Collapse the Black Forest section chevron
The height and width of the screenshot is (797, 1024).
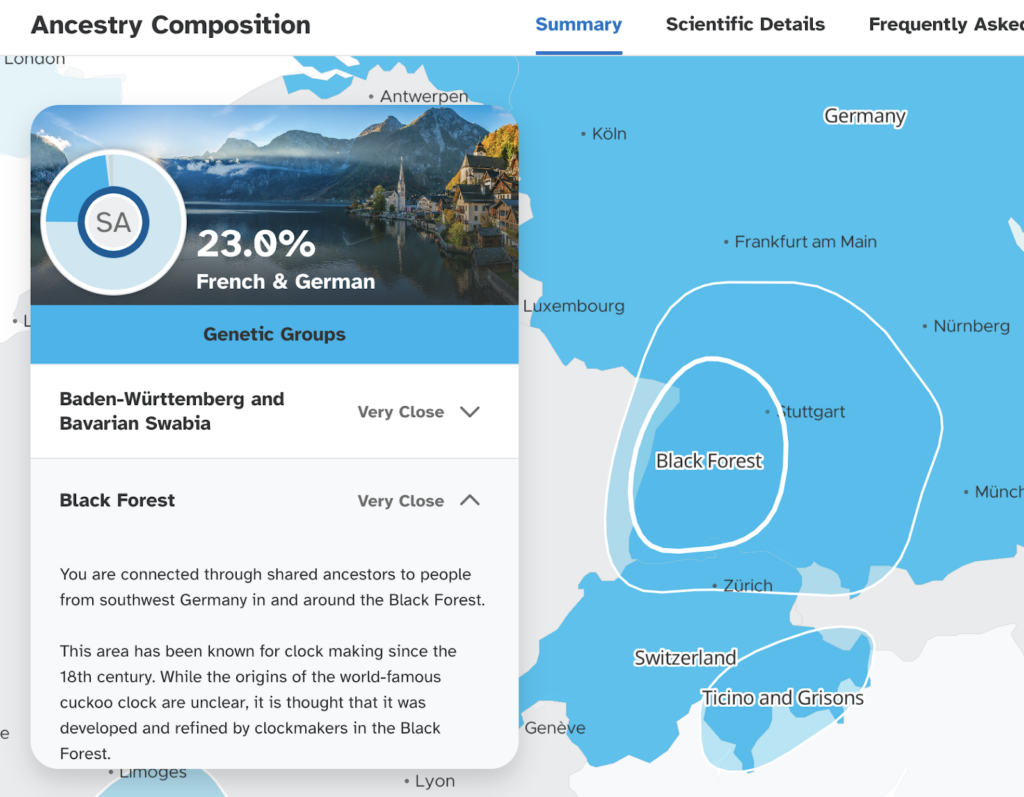469,500
